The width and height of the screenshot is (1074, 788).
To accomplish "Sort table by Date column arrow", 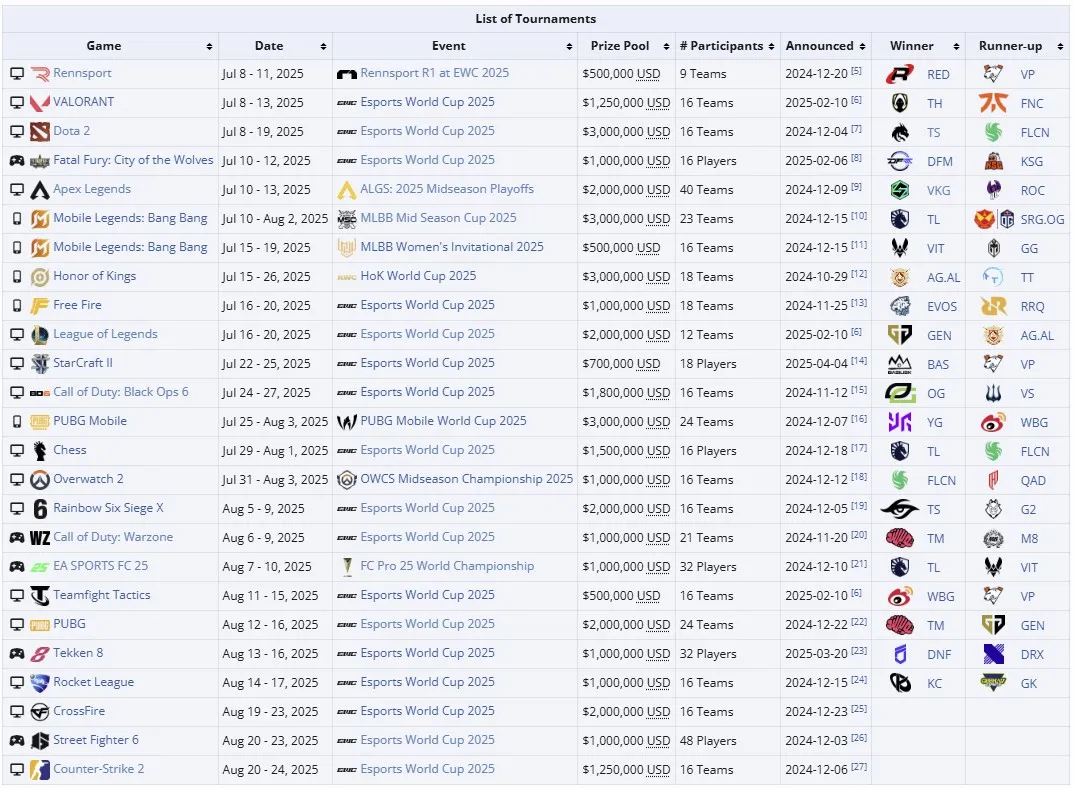I will pyautogui.click(x=323, y=47).
